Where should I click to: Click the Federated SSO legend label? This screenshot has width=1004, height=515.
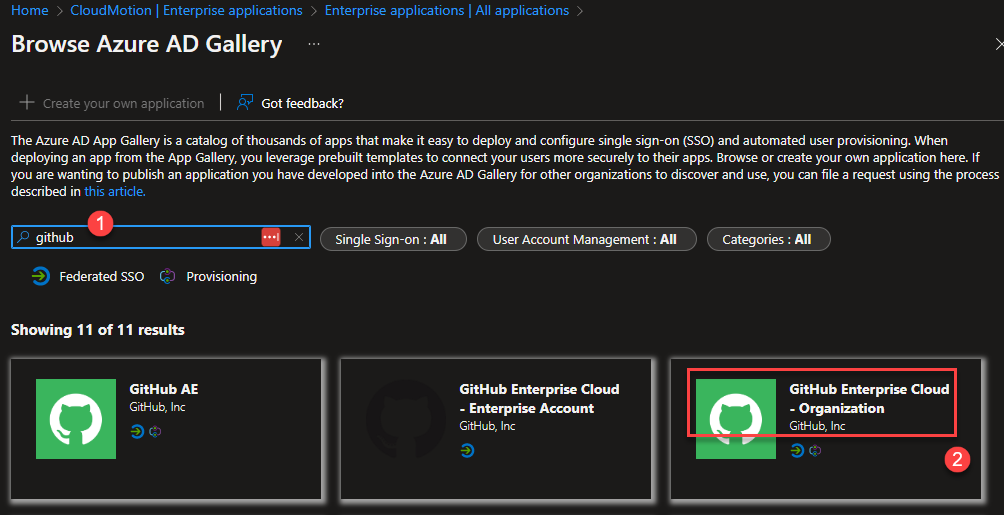pyautogui.click(x=102, y=276)
